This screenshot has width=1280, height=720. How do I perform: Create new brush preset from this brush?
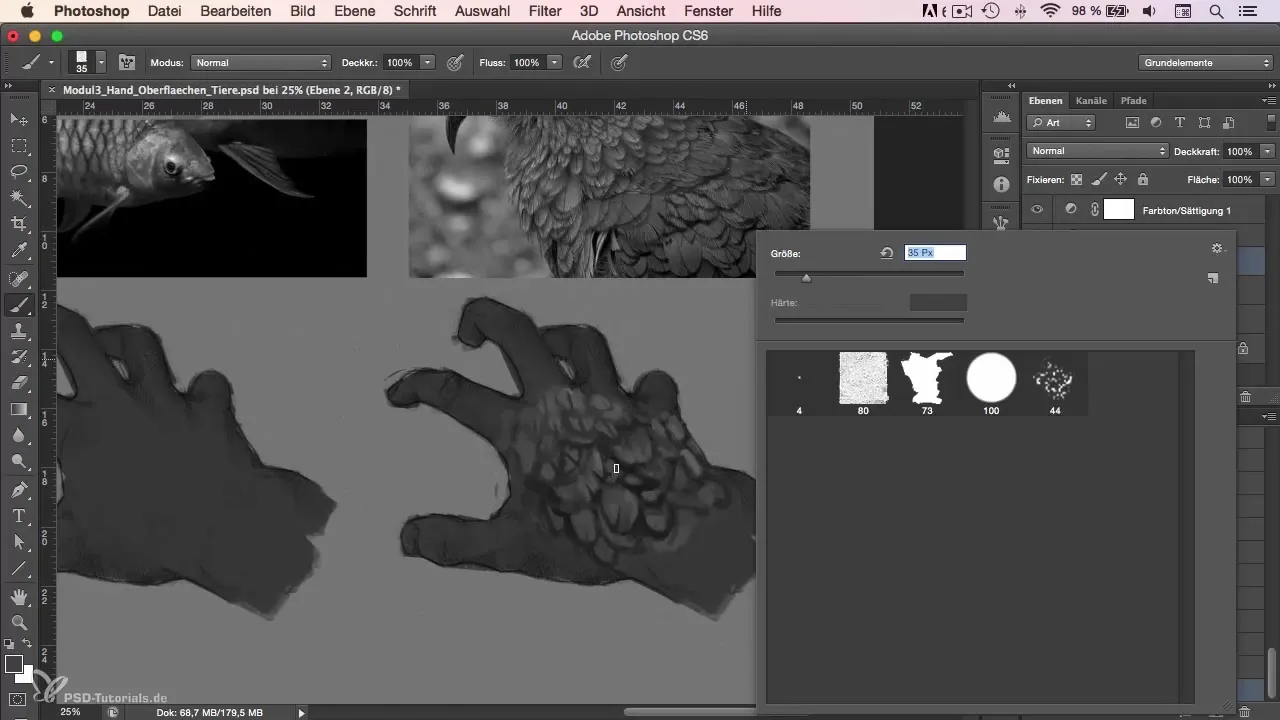(x=1213, y=279)
